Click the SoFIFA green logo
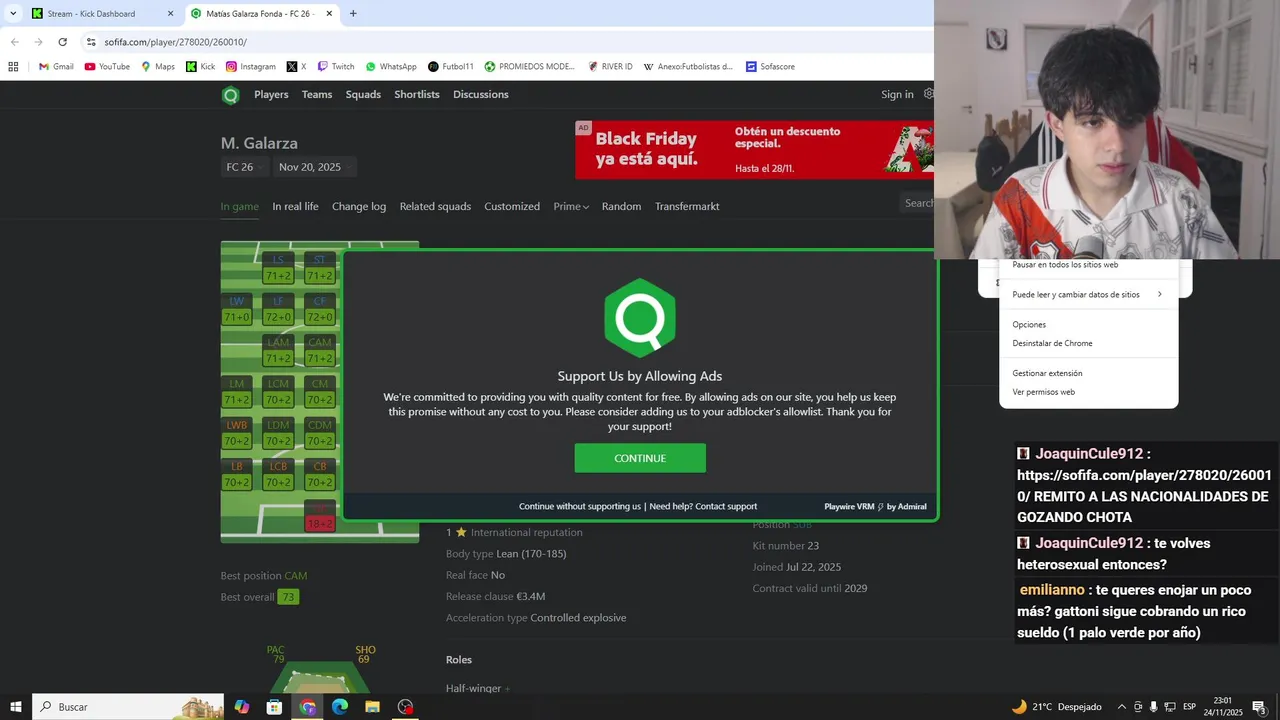 [231, 95]
